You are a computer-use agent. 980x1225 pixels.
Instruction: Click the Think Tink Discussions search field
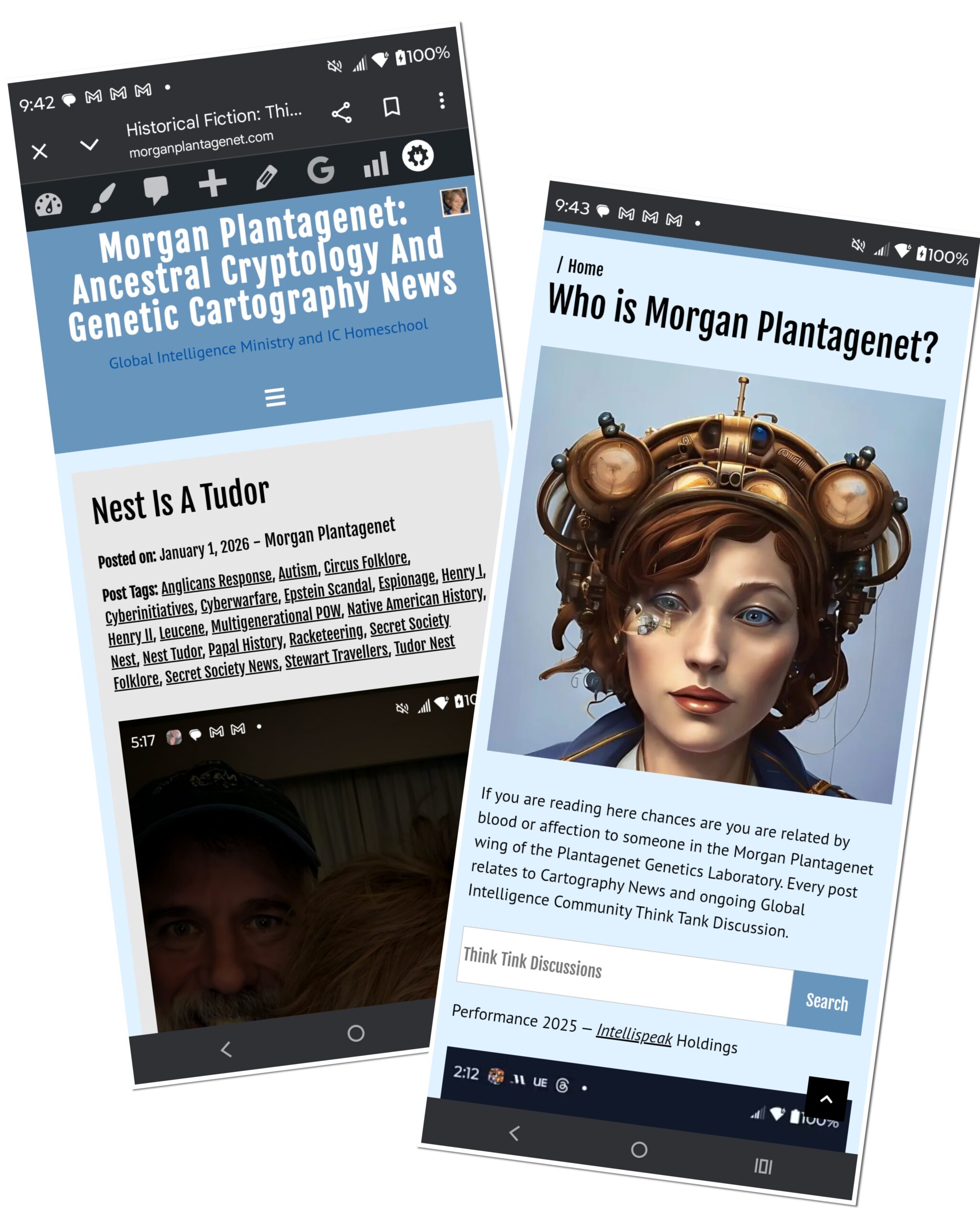point(624,976)
